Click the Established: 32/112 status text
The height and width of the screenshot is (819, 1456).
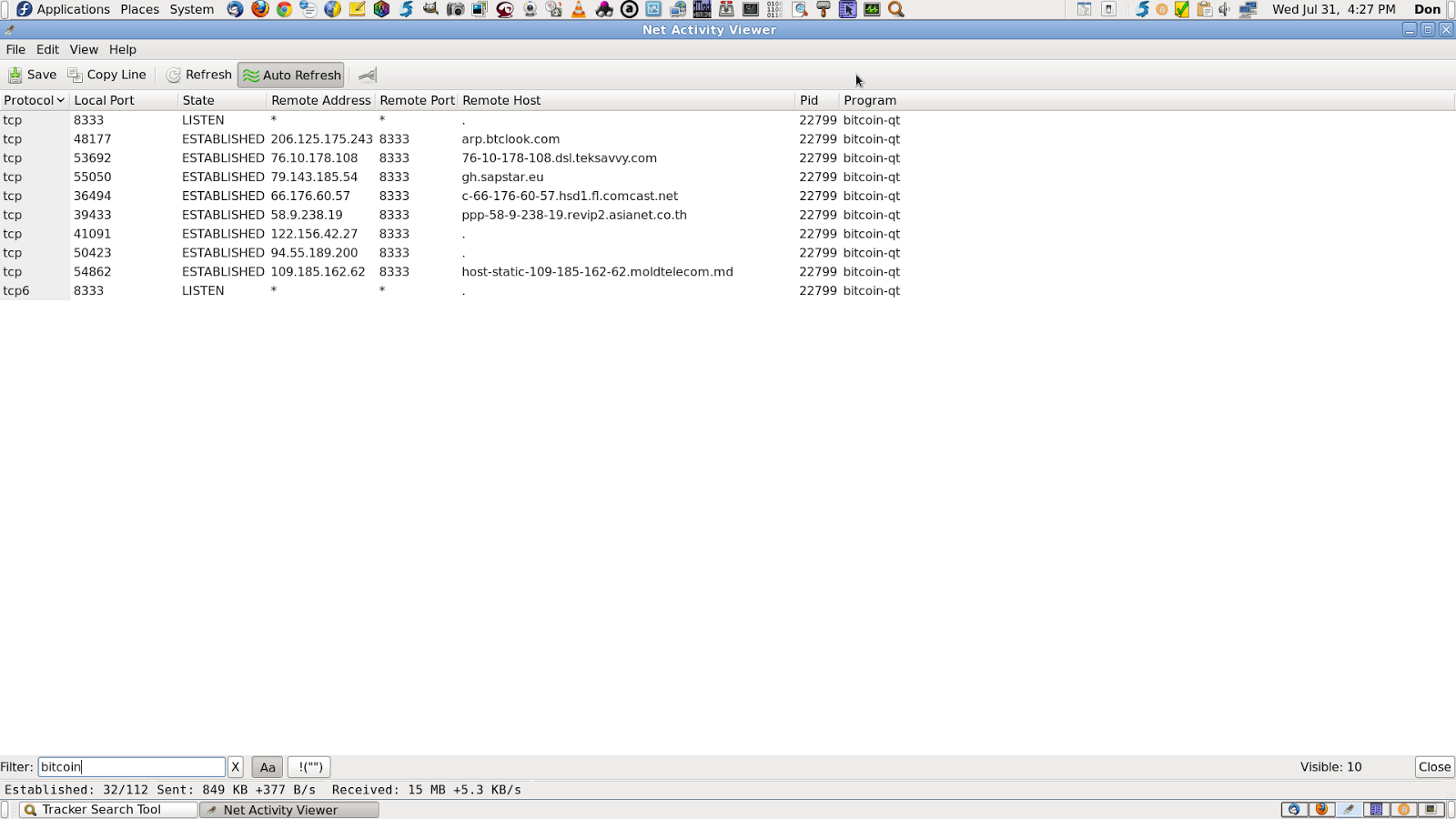click(76, 790)
